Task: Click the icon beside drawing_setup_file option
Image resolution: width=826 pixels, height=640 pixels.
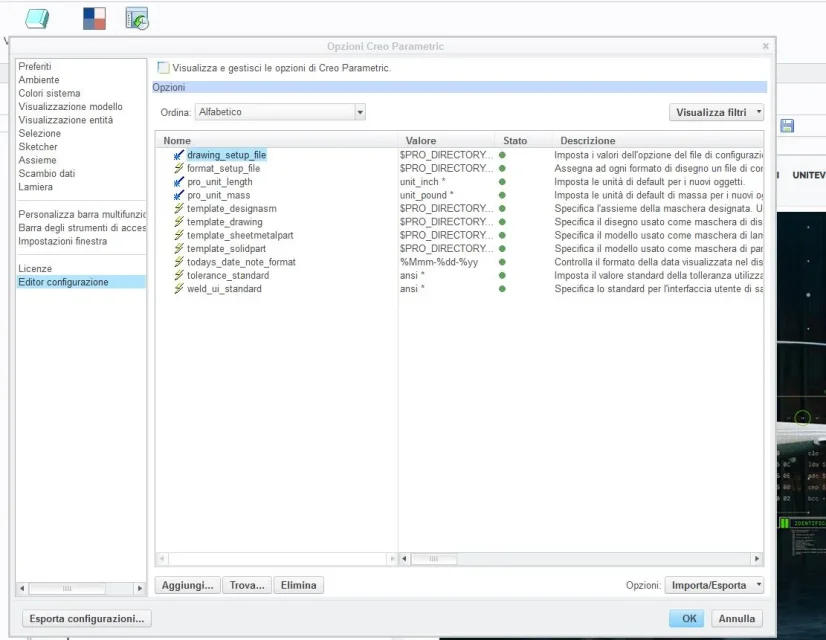Action: (x=179, y=155)
